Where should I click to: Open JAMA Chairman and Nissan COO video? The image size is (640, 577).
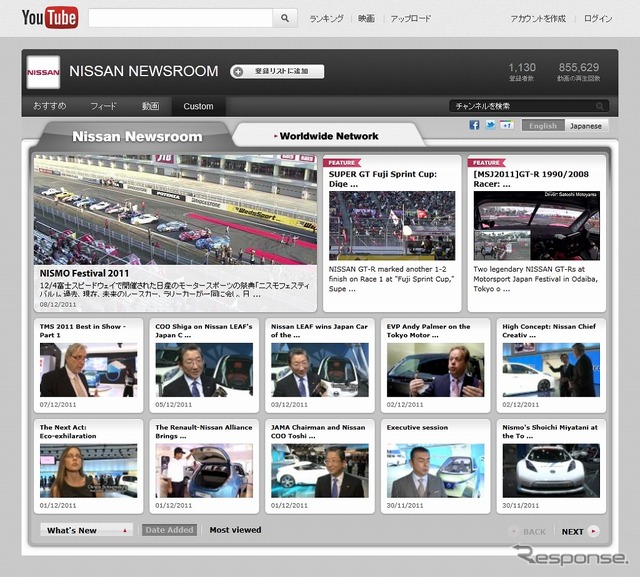pos(320,470)
